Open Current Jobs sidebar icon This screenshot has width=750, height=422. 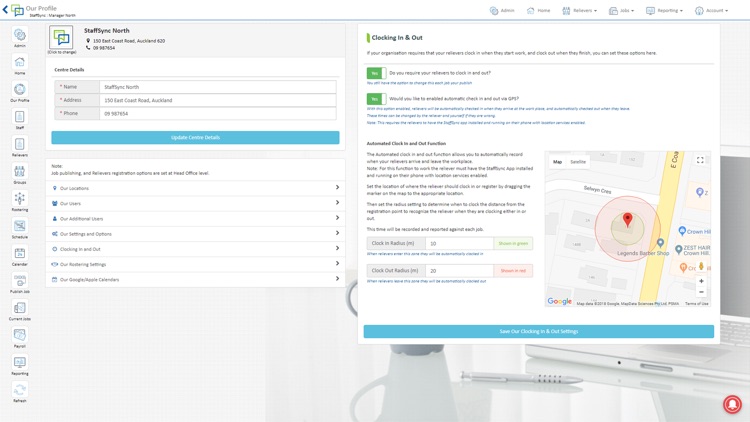[x=20, y=308]
